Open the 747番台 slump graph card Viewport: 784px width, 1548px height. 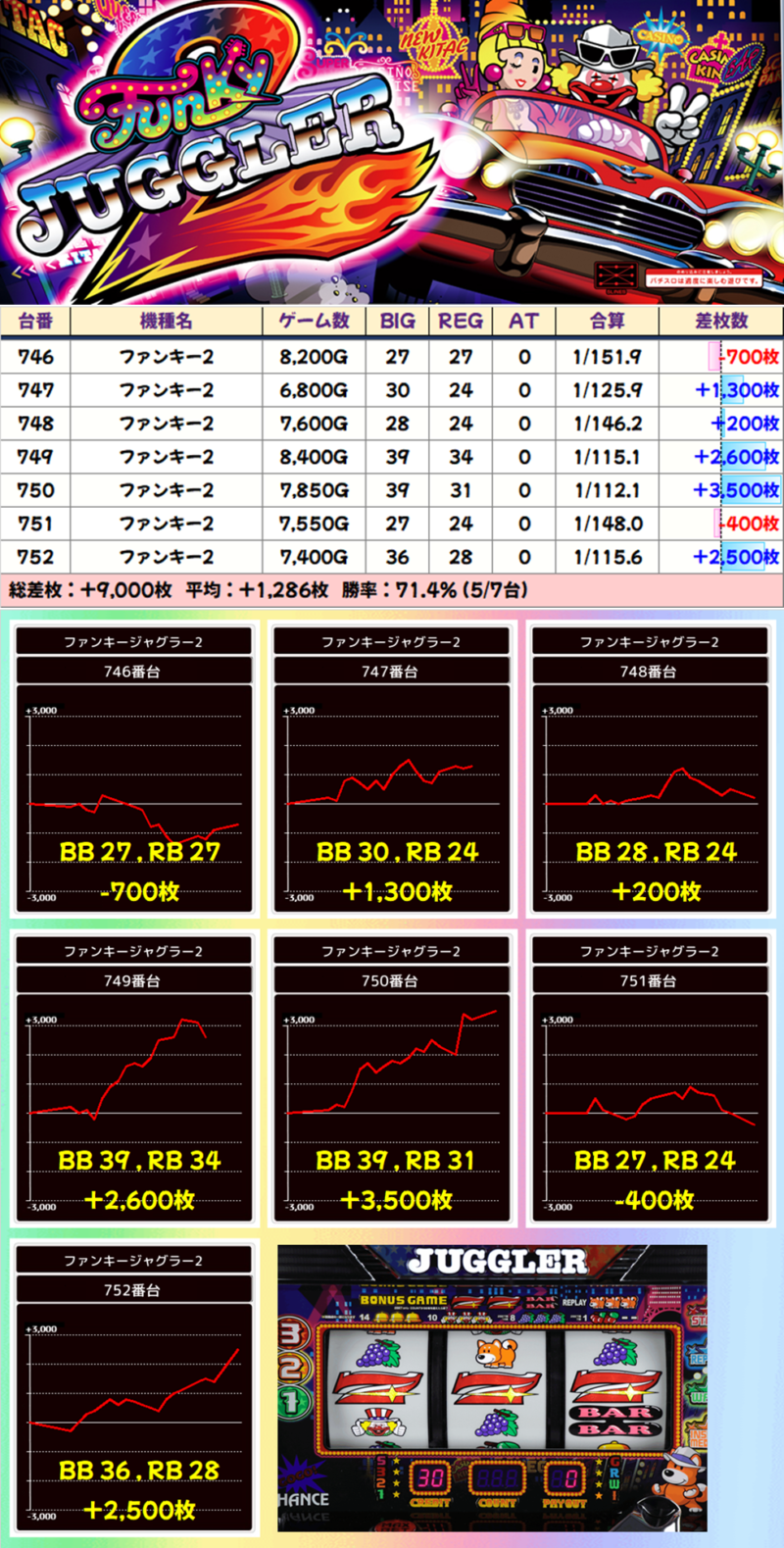click(x=392, y=771)
